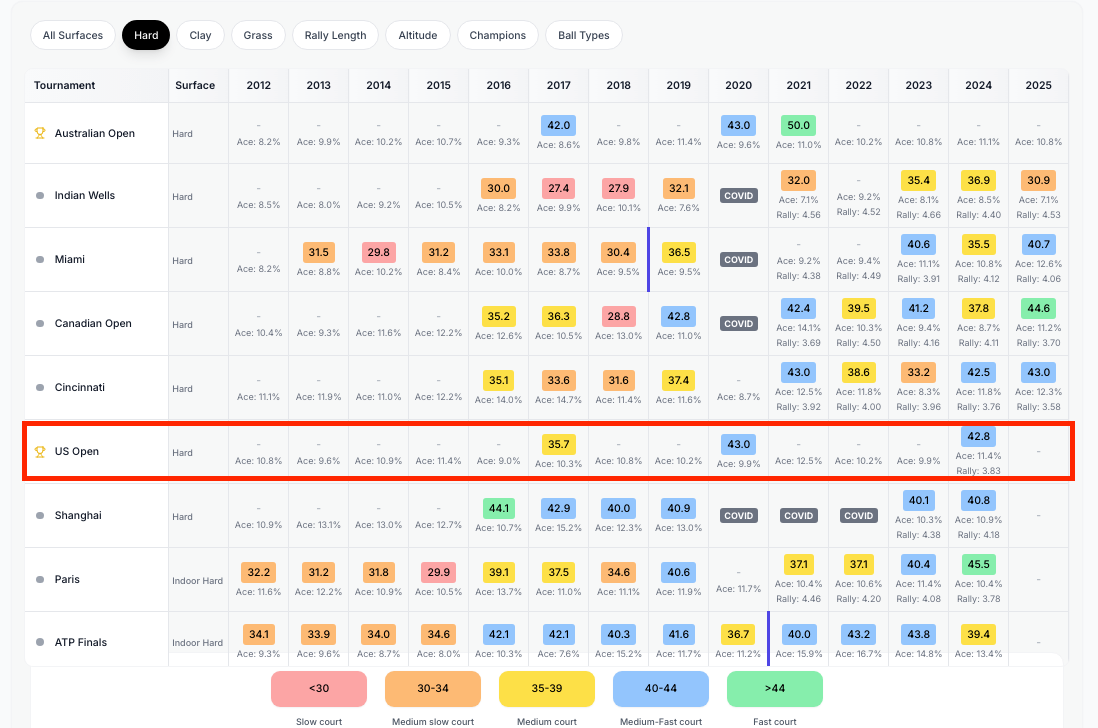
Task: Click the 2025 column header
Action: (x=1038, y=85)
